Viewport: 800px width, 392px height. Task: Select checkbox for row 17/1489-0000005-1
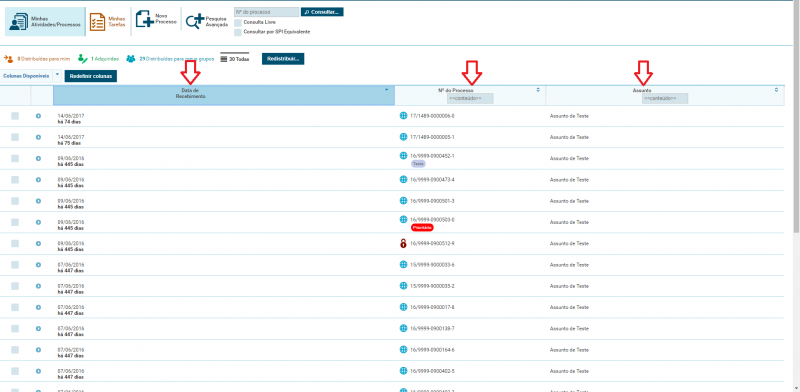point(15,137)
